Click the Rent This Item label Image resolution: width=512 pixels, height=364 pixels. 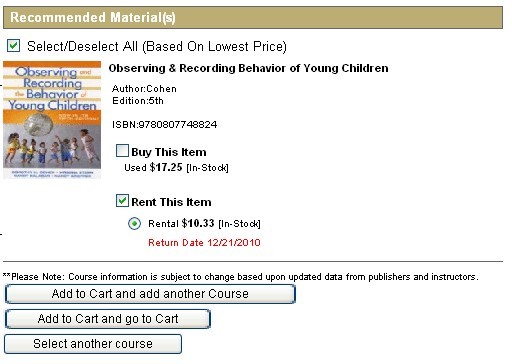click(x=171, y=202)
